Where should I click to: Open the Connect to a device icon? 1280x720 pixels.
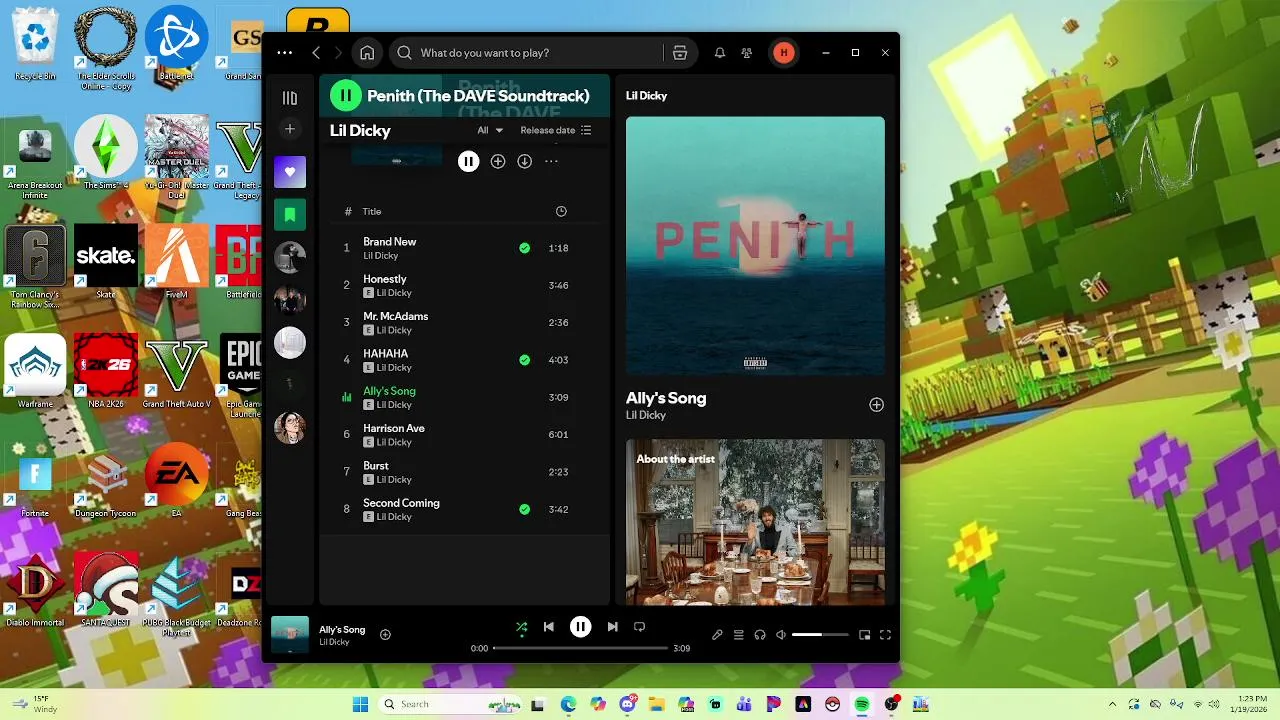(x=760, y=635)
